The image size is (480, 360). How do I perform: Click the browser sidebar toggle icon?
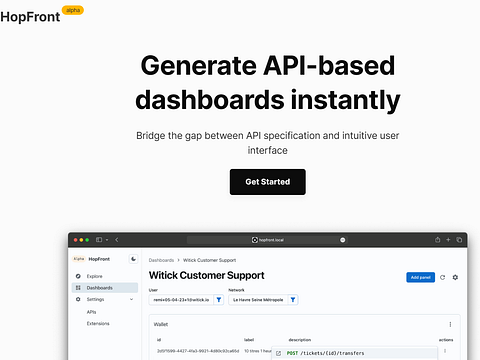[x=99, y=240]
